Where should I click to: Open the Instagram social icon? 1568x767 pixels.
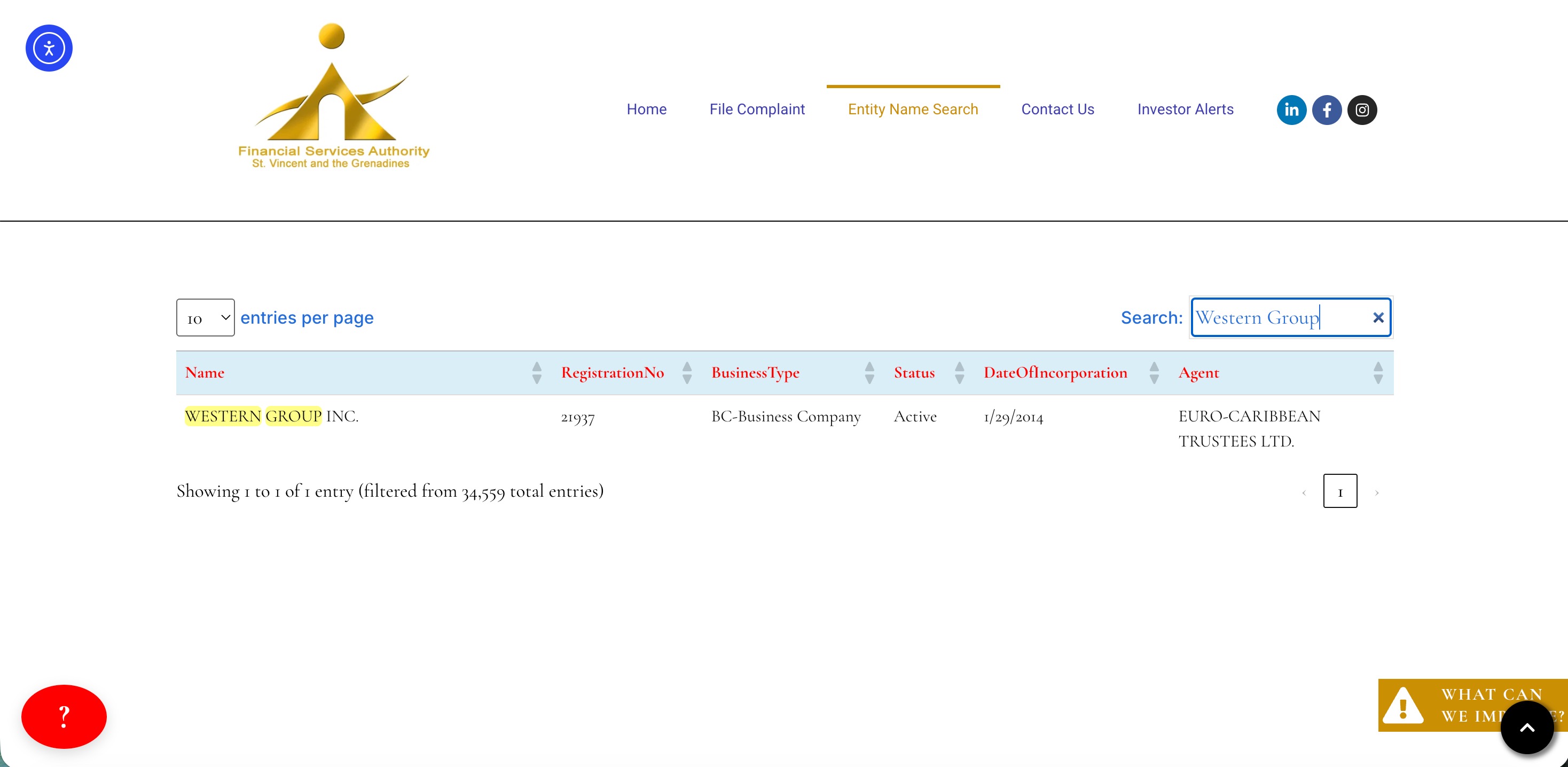point(1362,109)
